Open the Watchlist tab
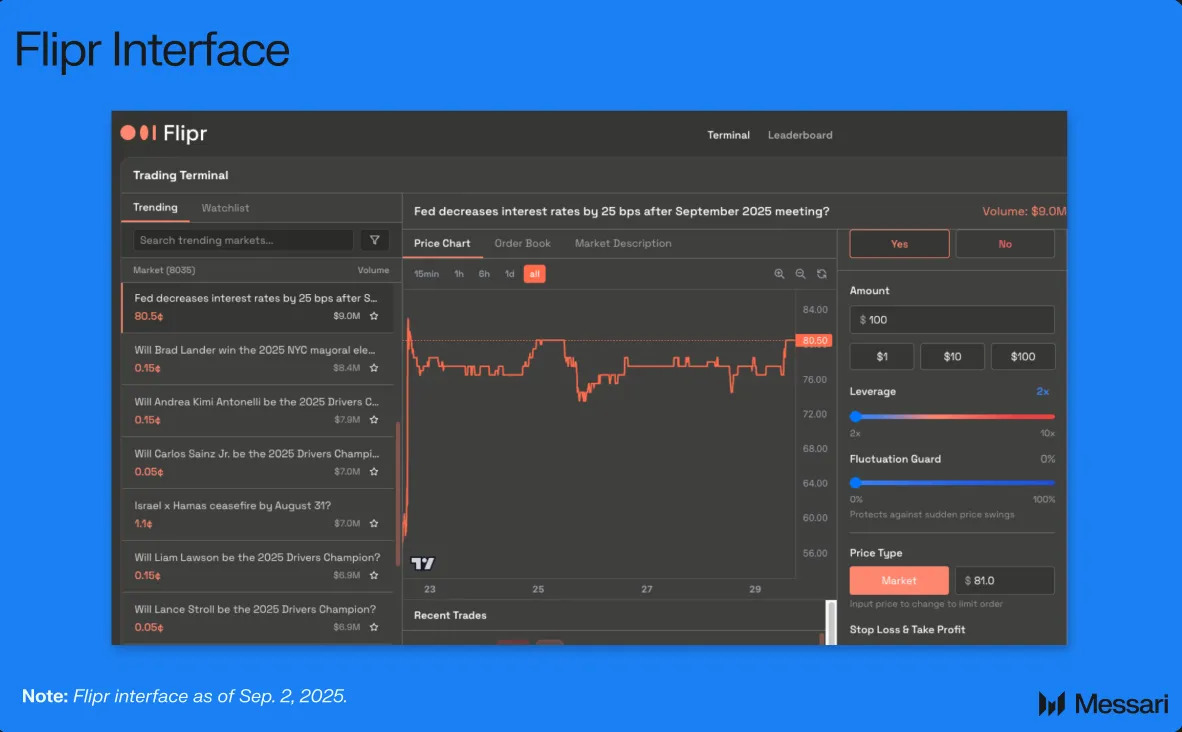The image size is (1182, 732). tap(225, 208)
